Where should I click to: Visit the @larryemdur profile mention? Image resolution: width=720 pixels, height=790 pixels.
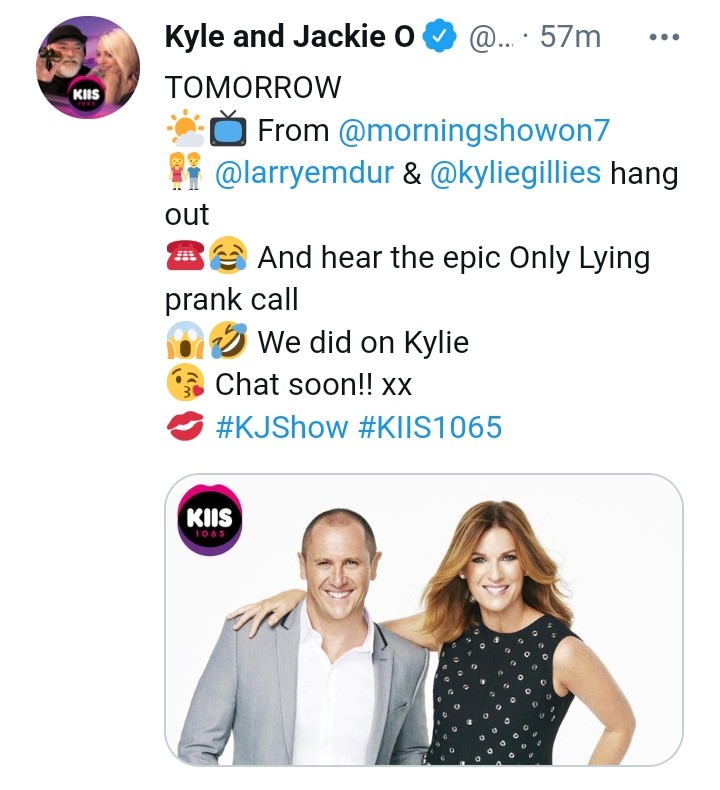[x=304, y=173]
